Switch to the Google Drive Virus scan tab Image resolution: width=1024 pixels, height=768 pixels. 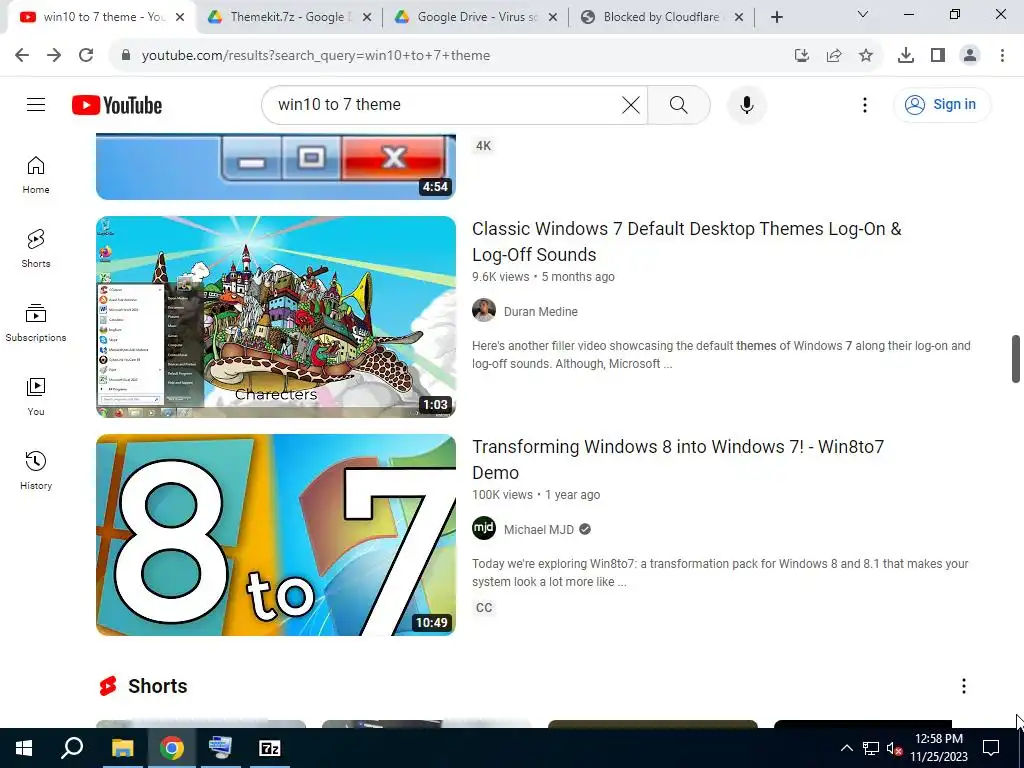[477, 17]
